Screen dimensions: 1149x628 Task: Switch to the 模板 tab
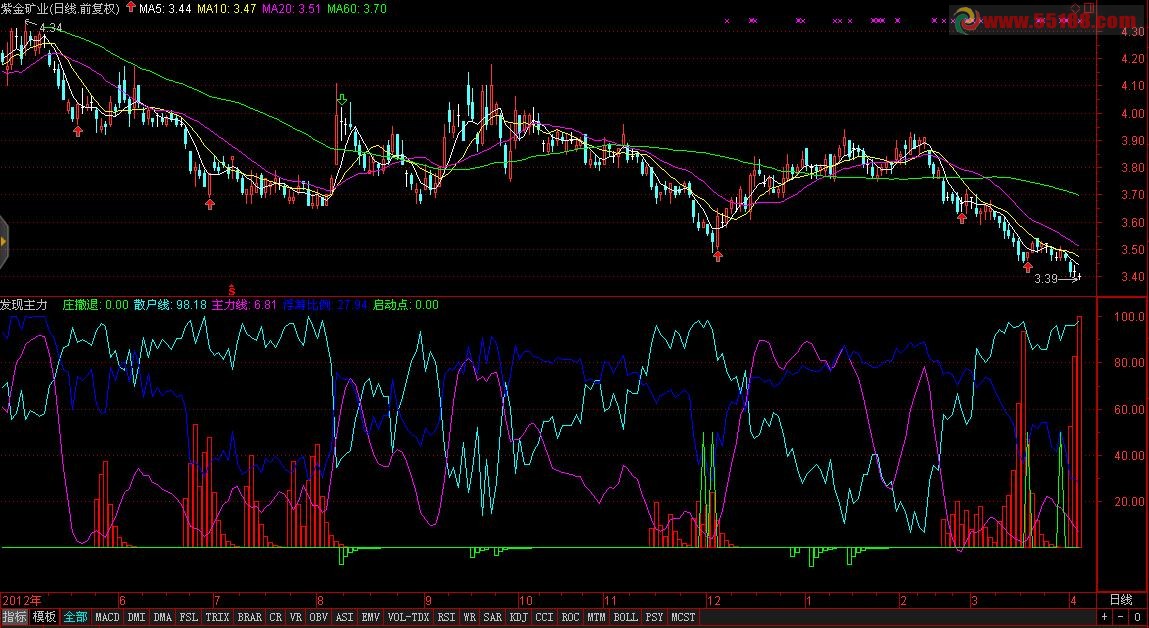[x=44, y=617]
